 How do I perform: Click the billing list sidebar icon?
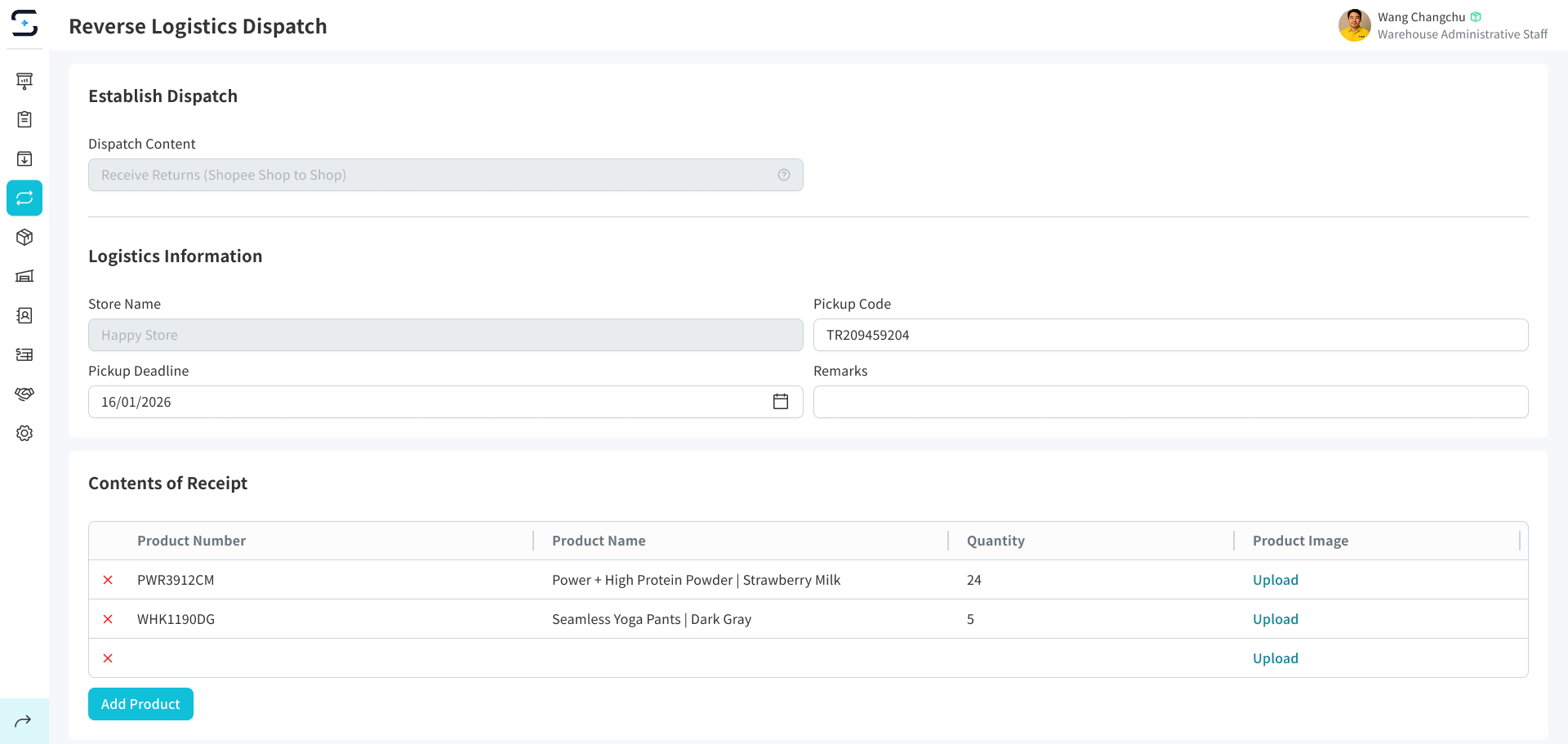coord(24,354)
